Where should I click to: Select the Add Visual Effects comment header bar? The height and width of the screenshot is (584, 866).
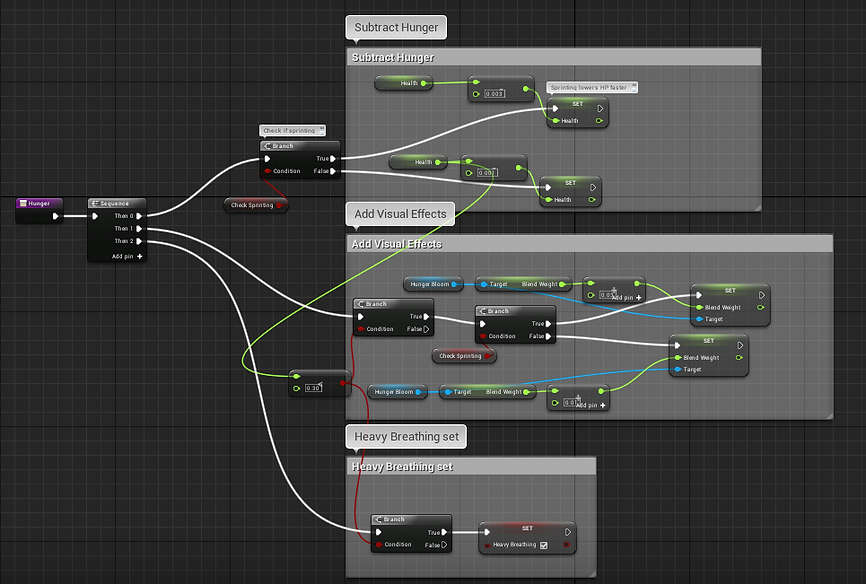pos(589,244)
